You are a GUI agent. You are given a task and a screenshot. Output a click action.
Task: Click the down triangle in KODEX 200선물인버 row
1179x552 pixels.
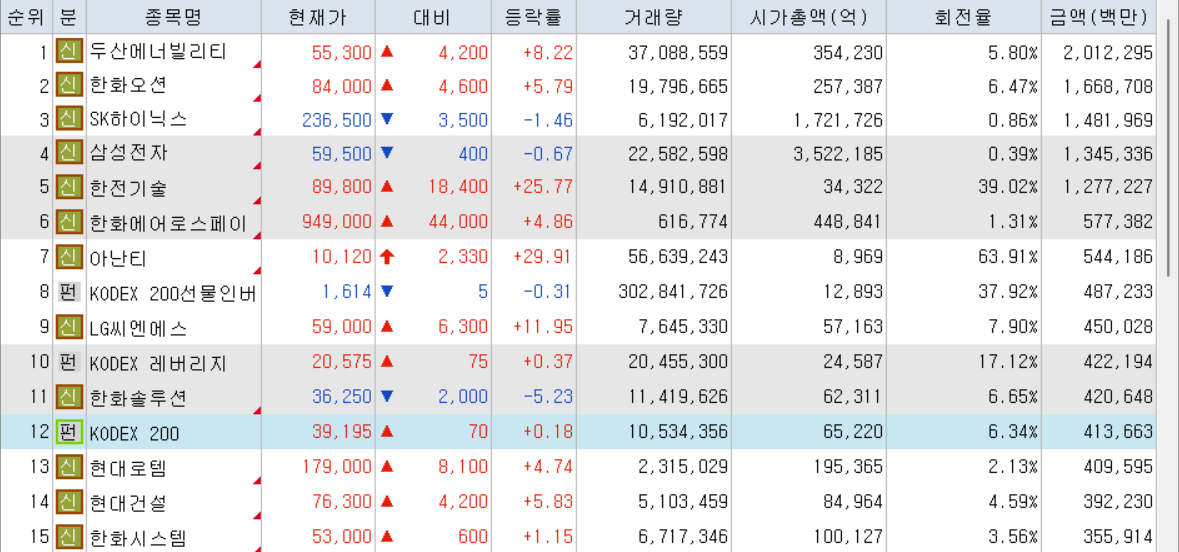[x=387, y=291]
